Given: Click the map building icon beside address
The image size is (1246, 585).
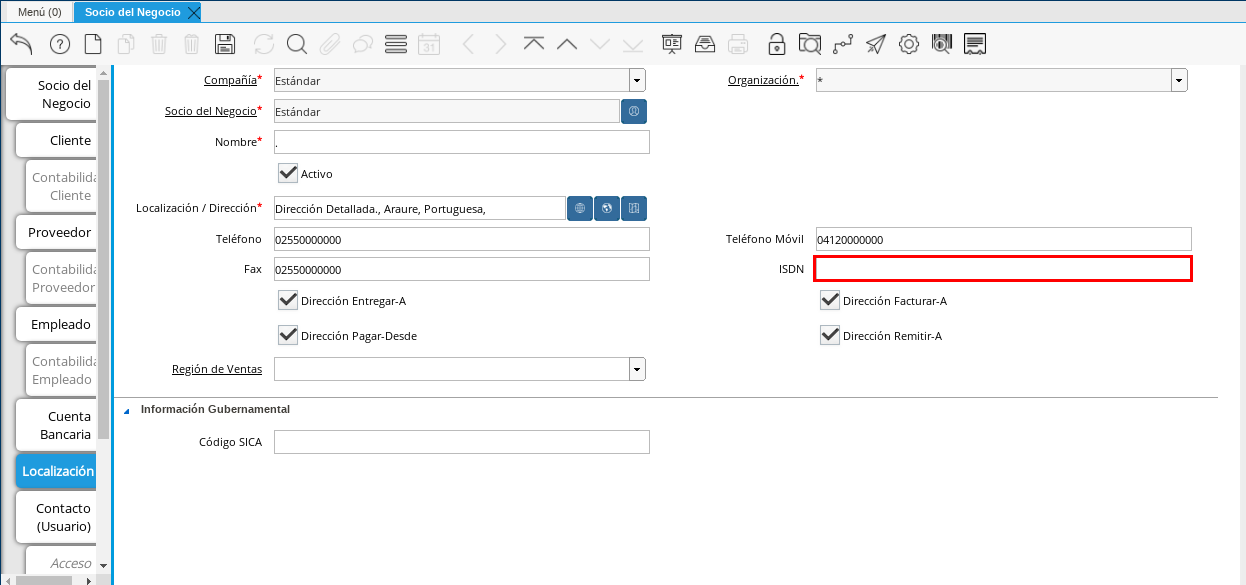Looking at the screenshot, I should pos(634,208).
